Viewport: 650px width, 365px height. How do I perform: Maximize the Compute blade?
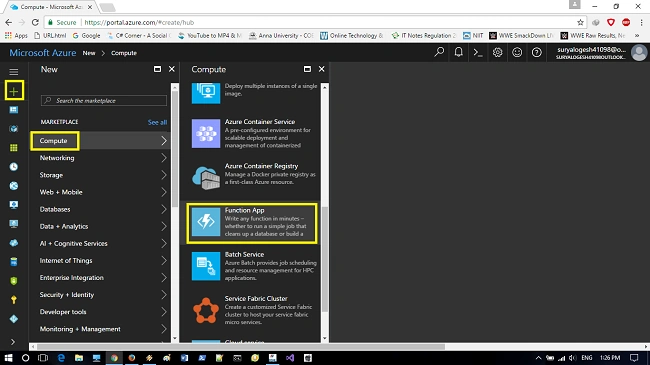pos(307,69)
